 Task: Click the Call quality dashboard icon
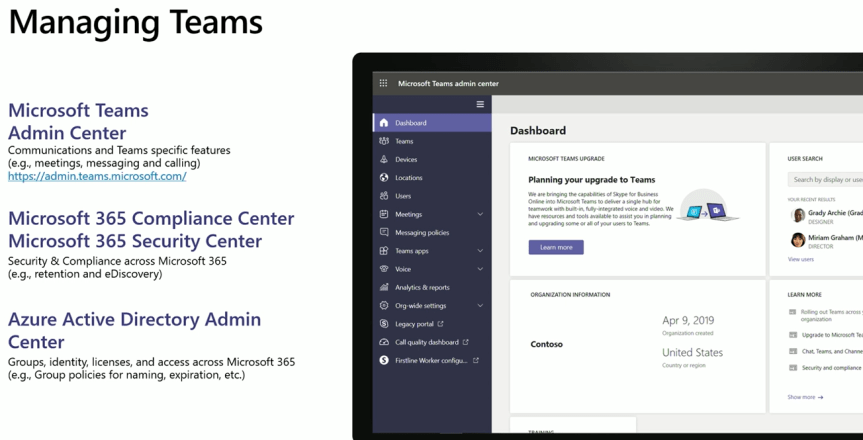tap(384, 342)
